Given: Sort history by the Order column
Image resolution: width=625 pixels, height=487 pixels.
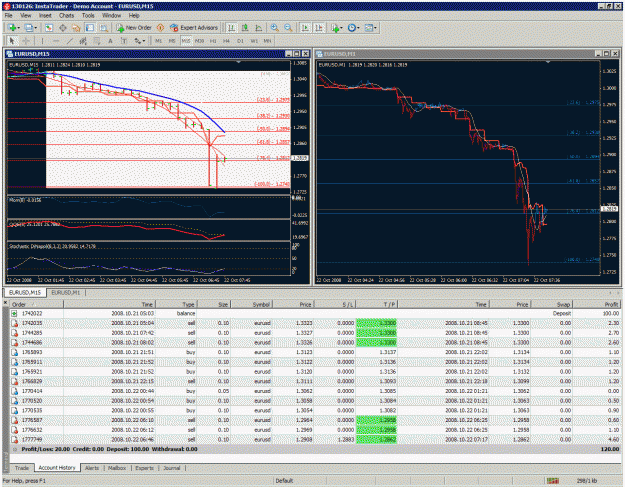Looking at the screenshot, I should (36, 304).
